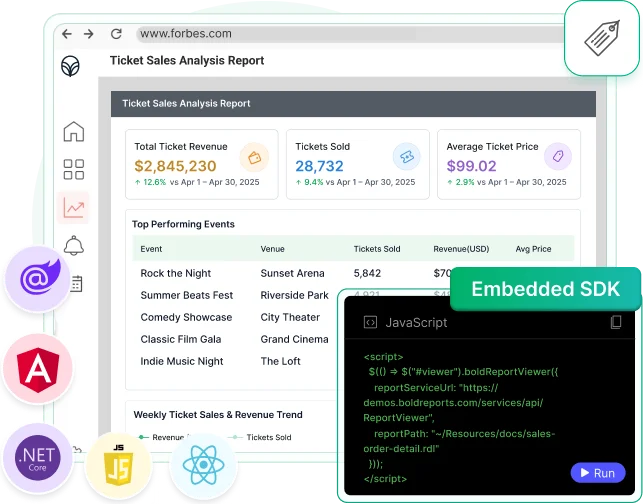Click the ticket icon in Tickets Sold card
This screenshot has width=643, height=504.
click(406, 156)
